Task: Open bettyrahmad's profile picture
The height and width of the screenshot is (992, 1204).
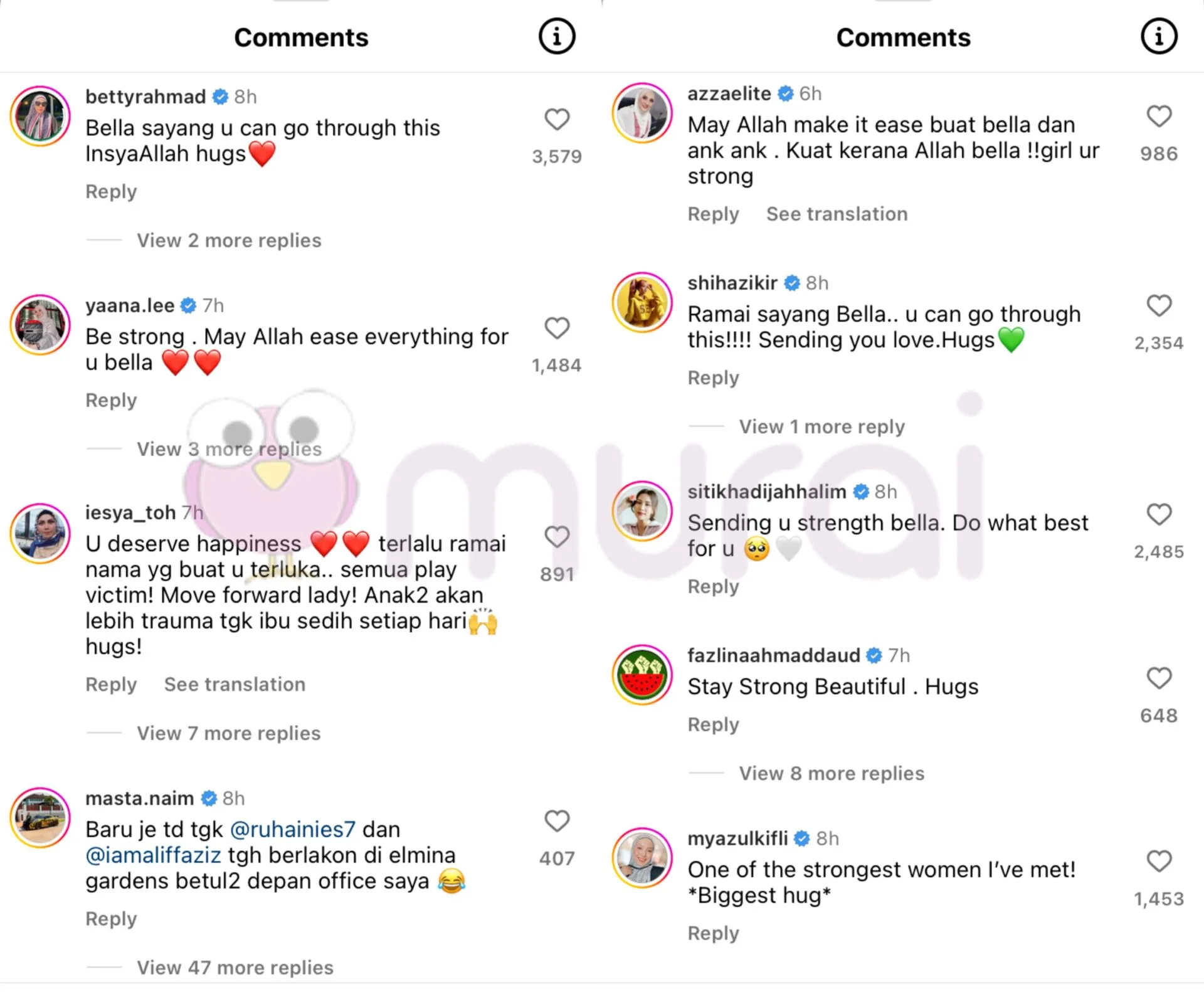Action: click(40, 117)
